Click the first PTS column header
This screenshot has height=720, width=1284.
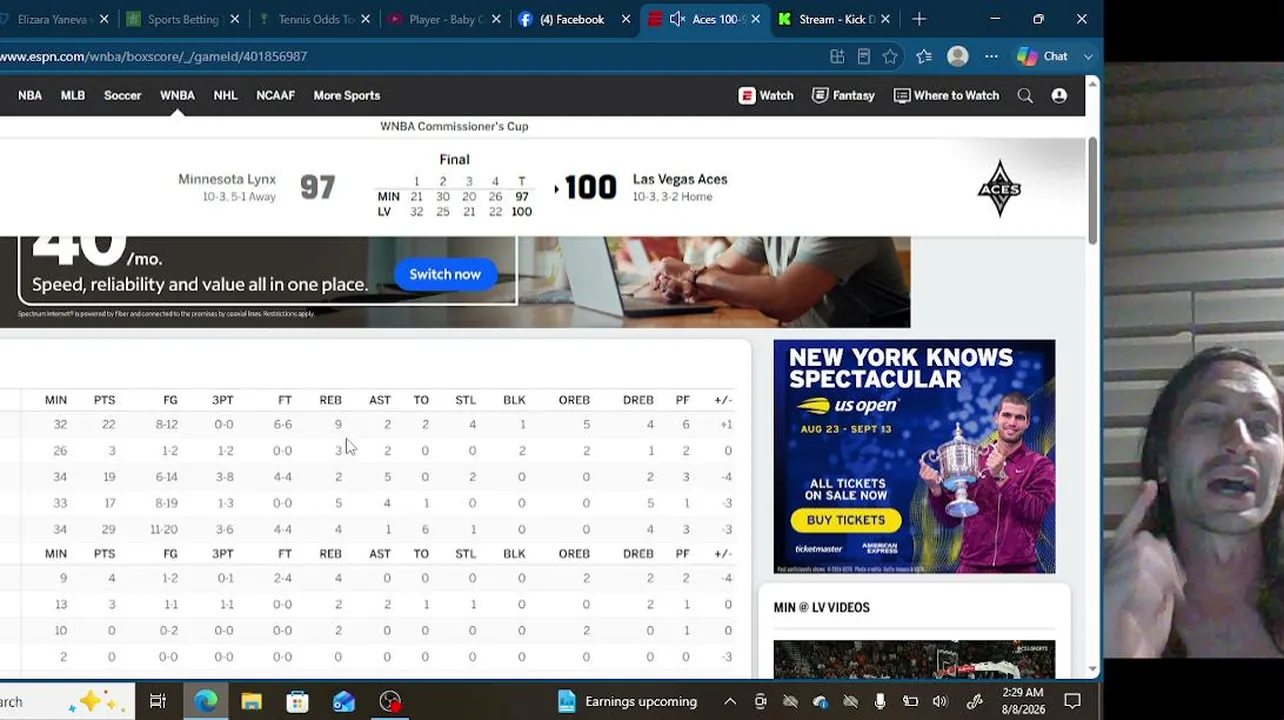pos(104,400)
